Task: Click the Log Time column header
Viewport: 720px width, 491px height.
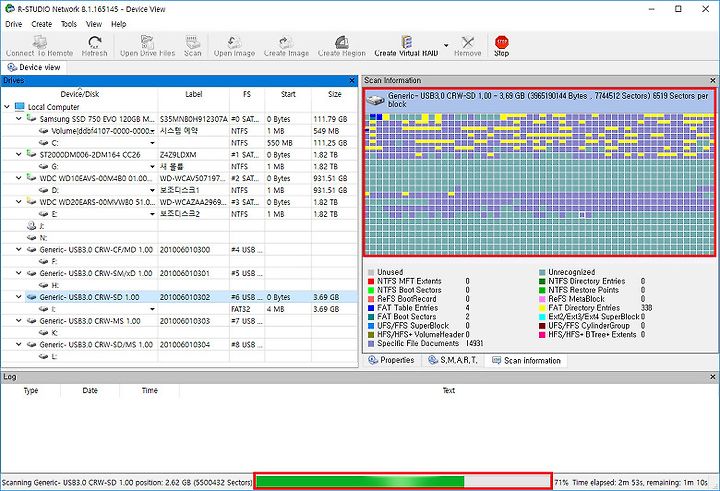Action: tap(150, 390)
